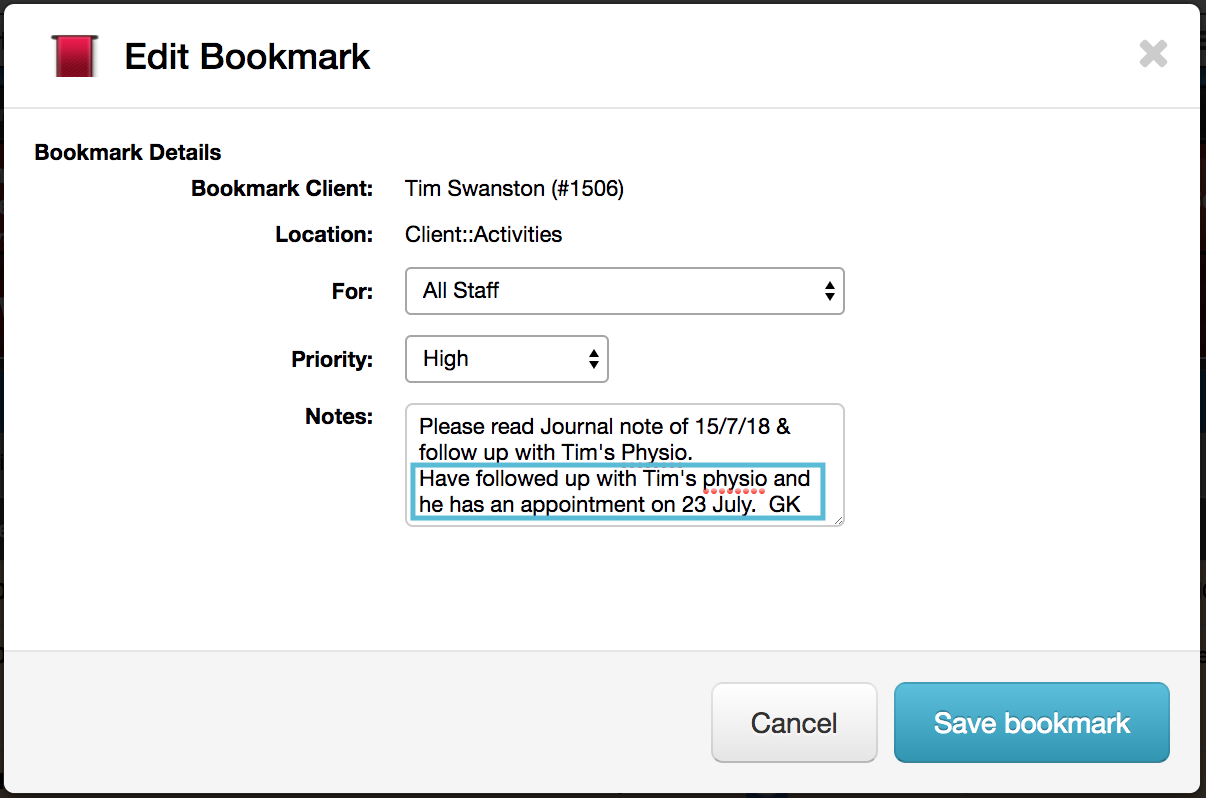
Task: Click the Notes label beside the text box
Action: [x=339, y=417]
